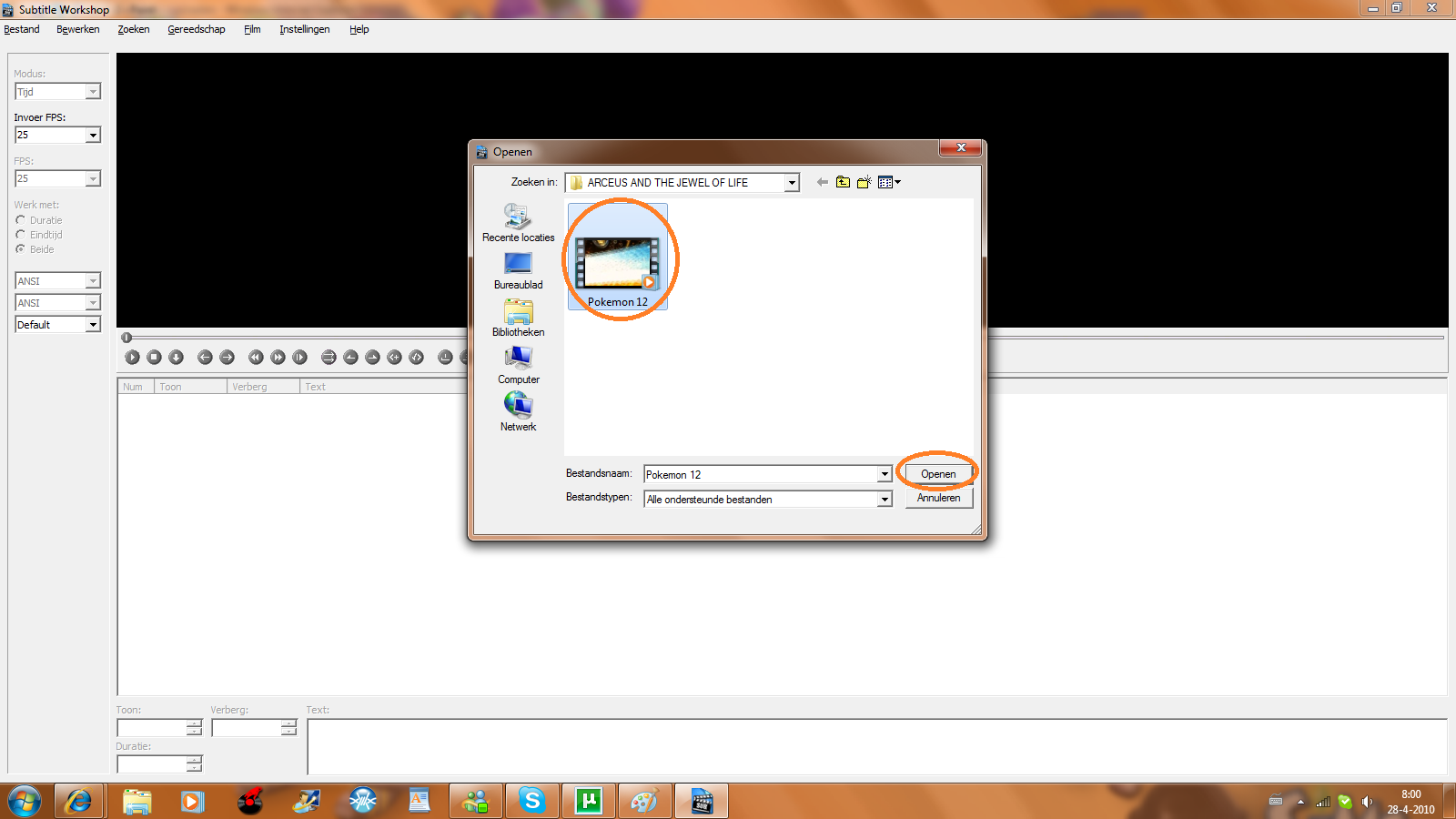Open Bibliotheken in the places bar
Screen dimensions: 1456x819
[518, 318]
